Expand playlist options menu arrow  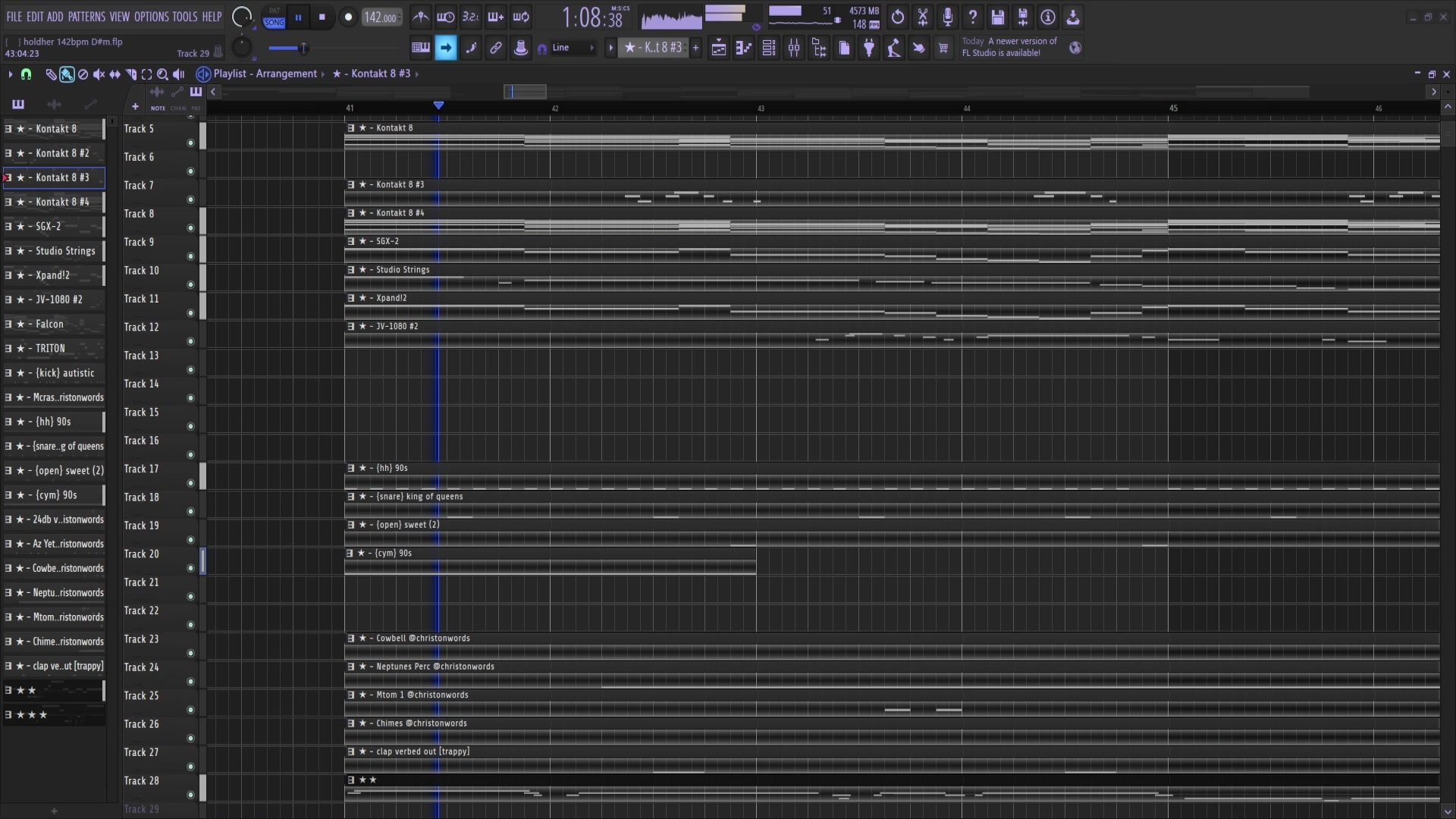point(10,74)
